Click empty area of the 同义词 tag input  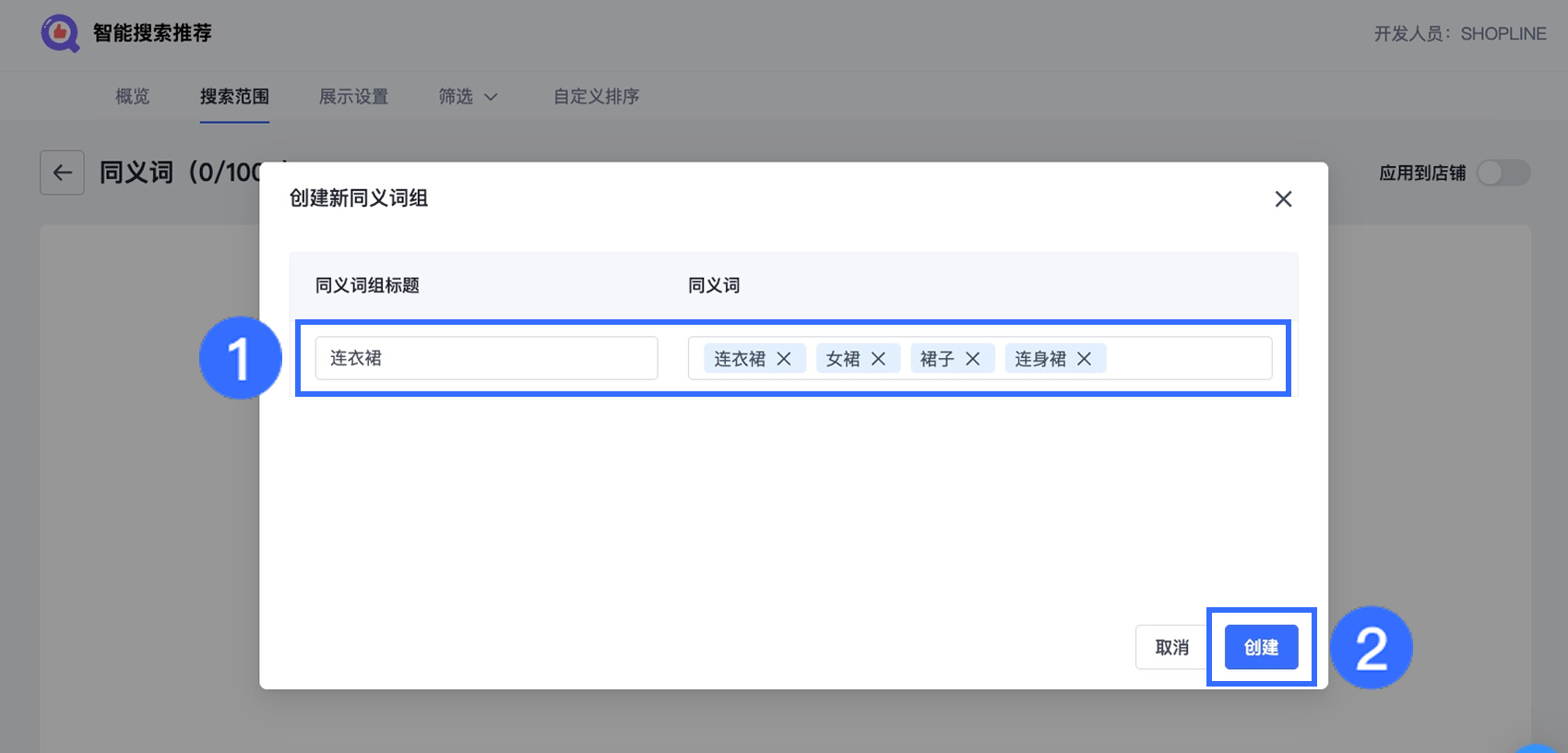click(1188, 358)
